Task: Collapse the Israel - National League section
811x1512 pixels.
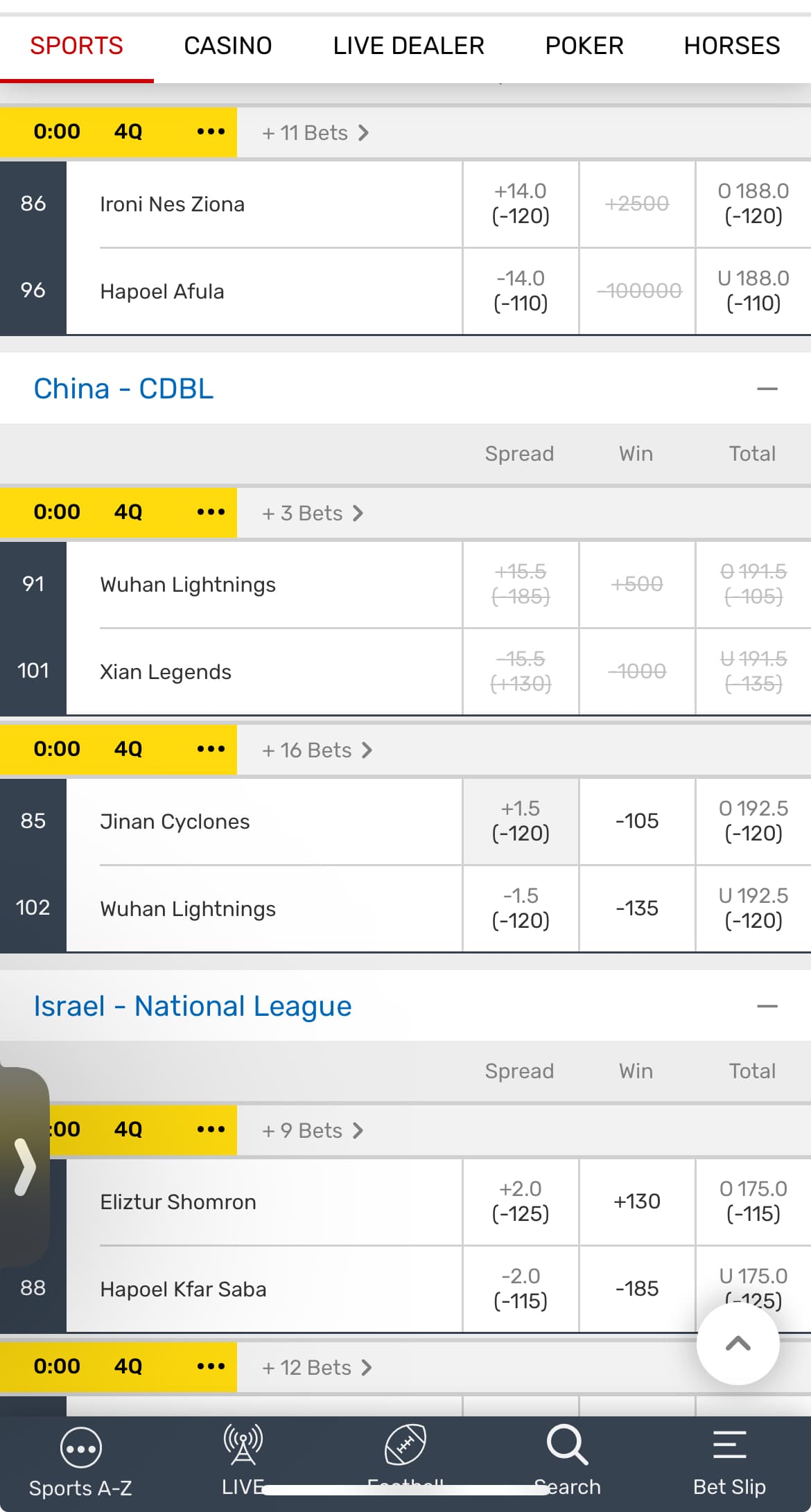Action: 767,1006
